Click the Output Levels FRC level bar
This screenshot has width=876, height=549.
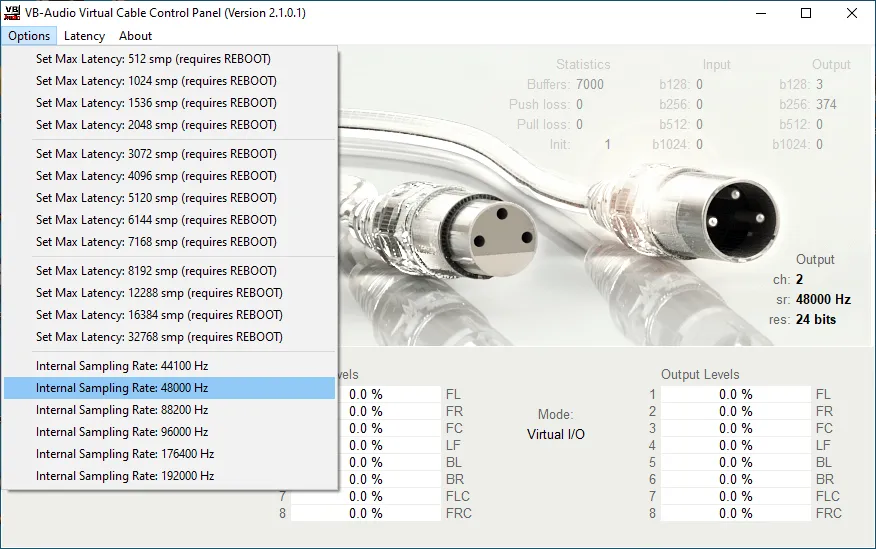[735, 513]
